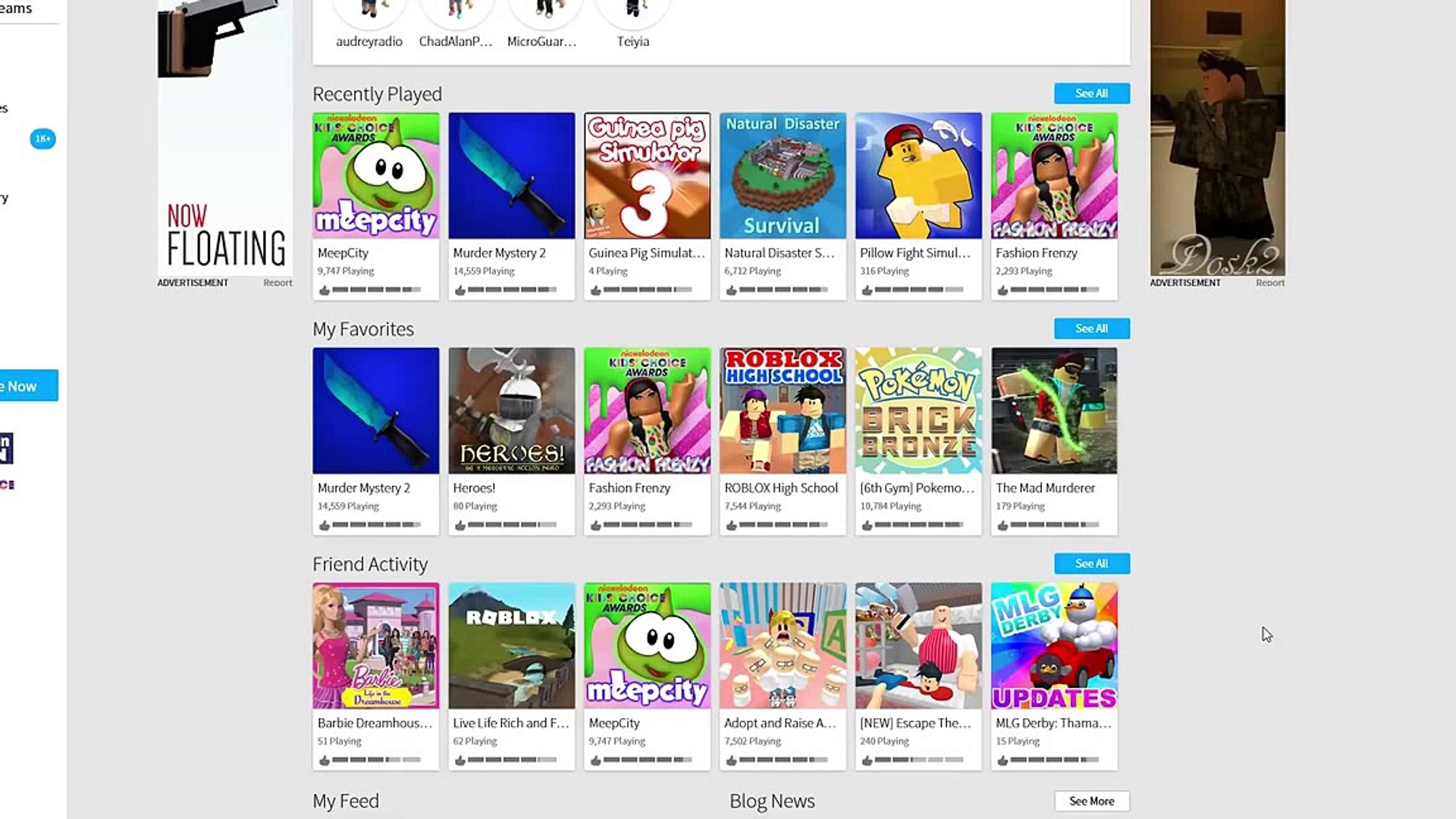Open Pokemon Brick Bronze game icon
Viewport: 1456px width, 819px height.
click(x=918, y=411)
